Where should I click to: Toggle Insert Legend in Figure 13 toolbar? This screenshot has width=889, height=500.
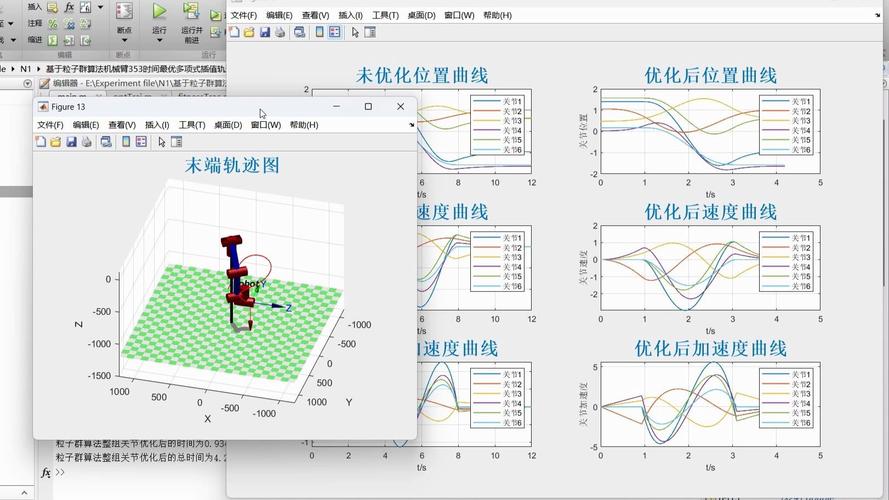(141, 142)
